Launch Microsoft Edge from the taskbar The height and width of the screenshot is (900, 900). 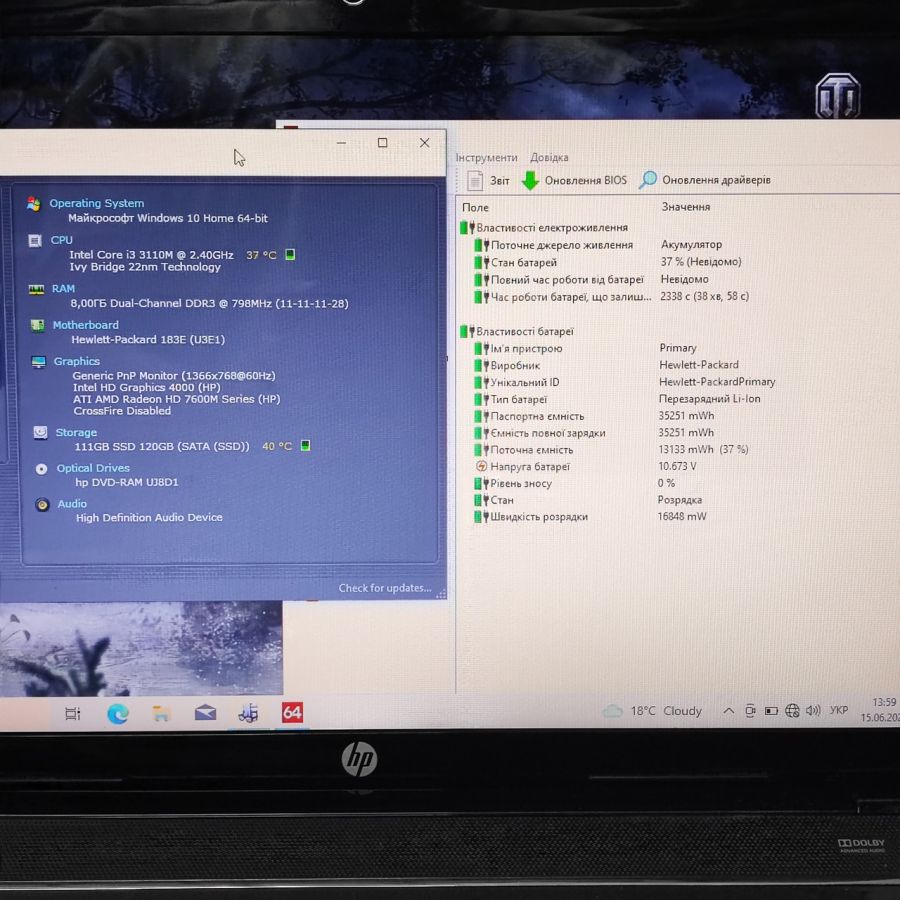click(x=118, y=713)
